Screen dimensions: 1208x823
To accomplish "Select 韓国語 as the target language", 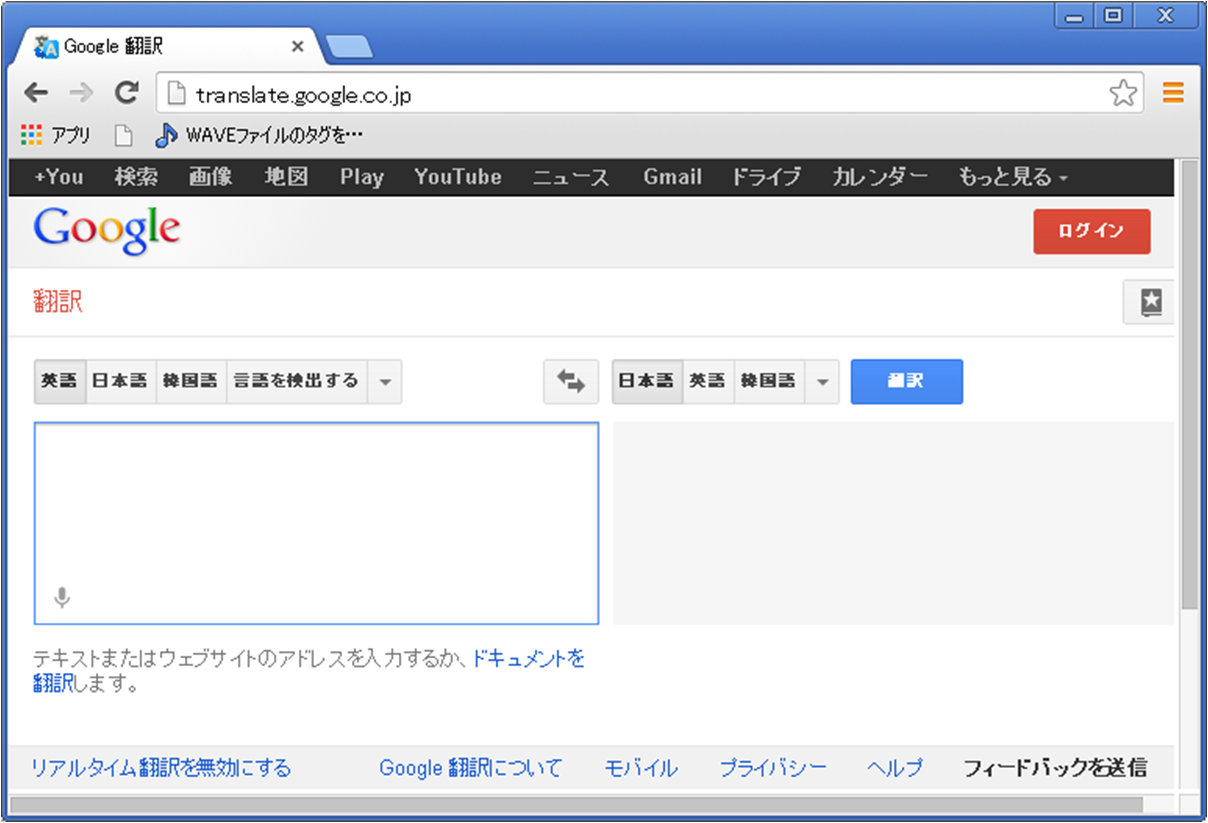I will click(x=768, y=381).
